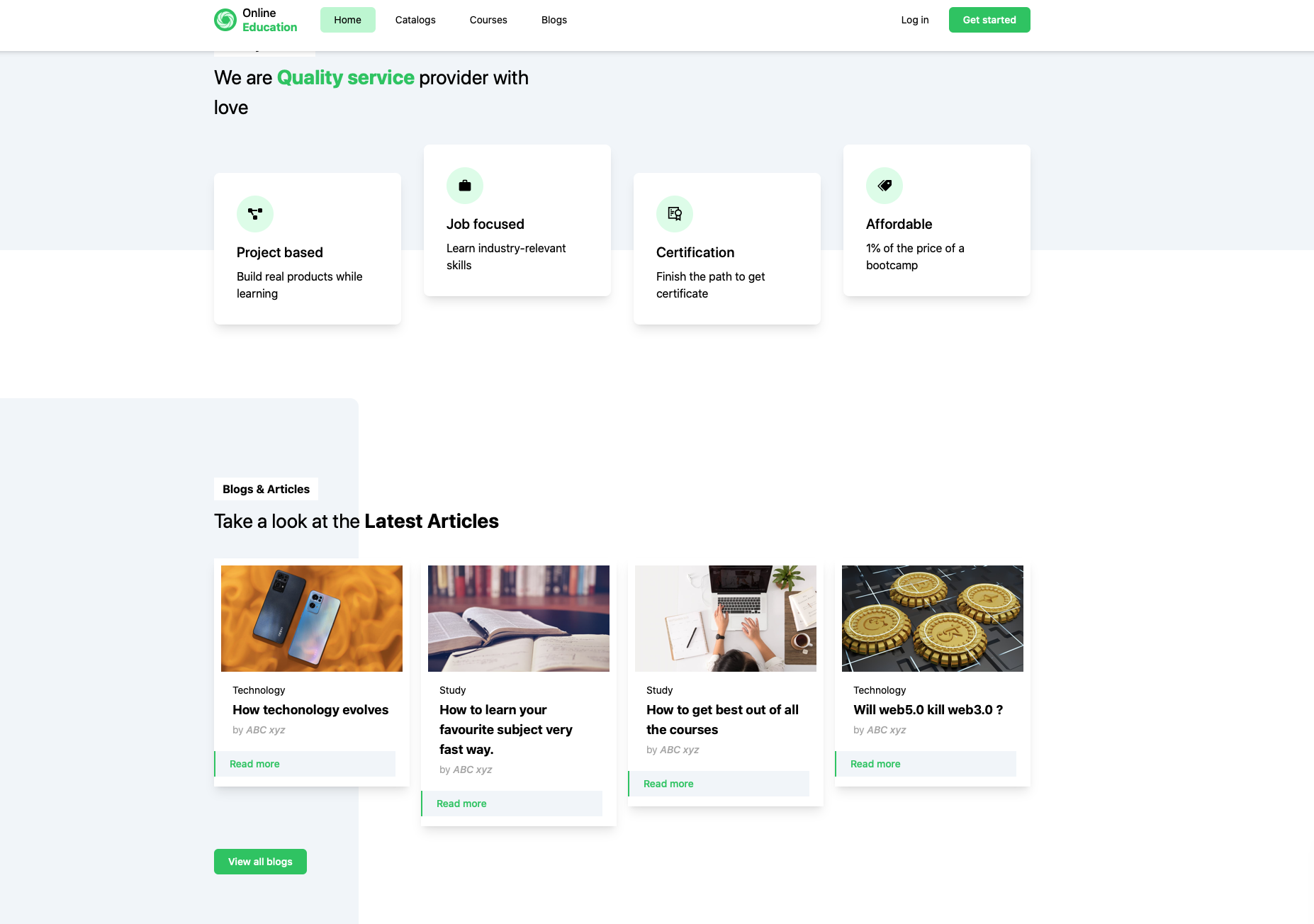The height and width of the screenshot is (924, 1314).
Task: Click the Get started button
Action: [989, 20]
